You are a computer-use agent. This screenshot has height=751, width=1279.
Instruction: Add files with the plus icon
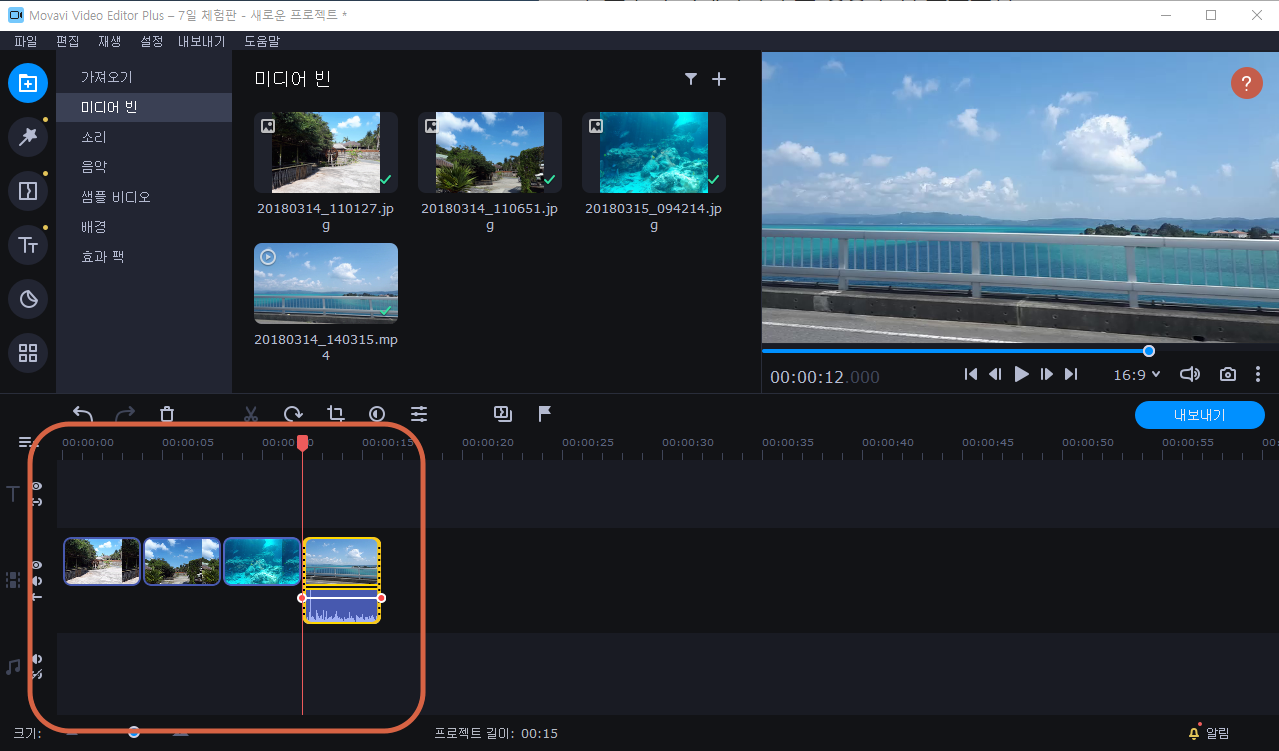point(719,79)
